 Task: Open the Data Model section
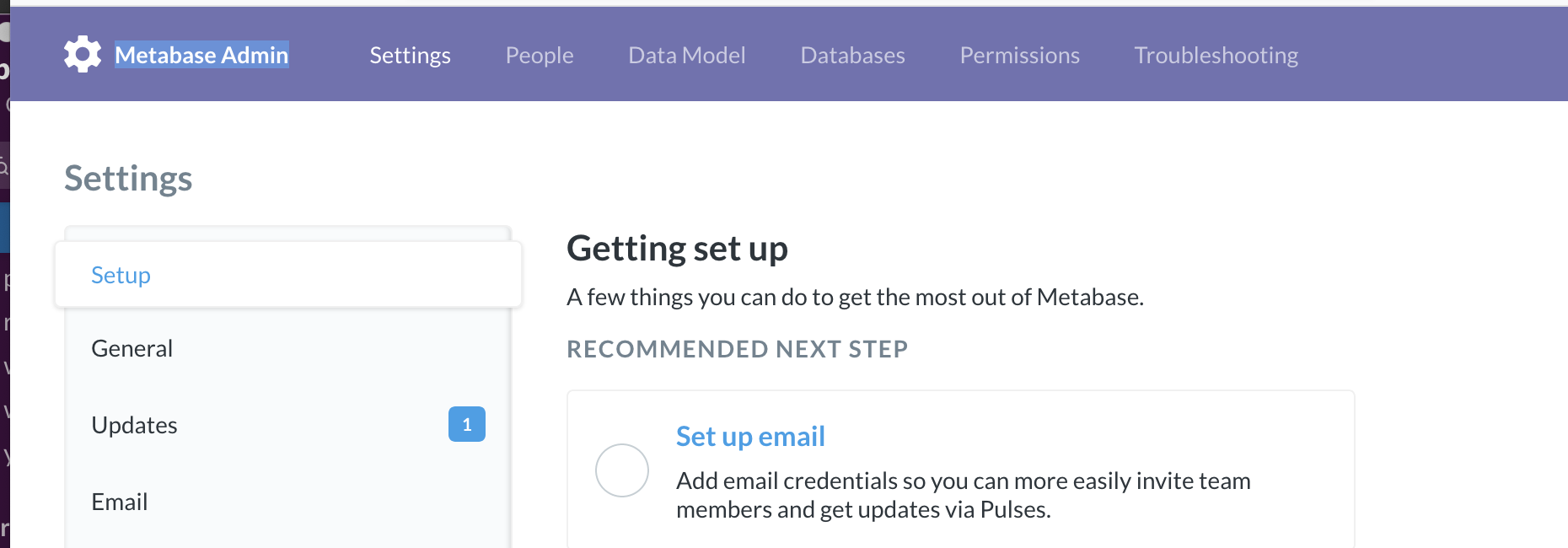686,55
